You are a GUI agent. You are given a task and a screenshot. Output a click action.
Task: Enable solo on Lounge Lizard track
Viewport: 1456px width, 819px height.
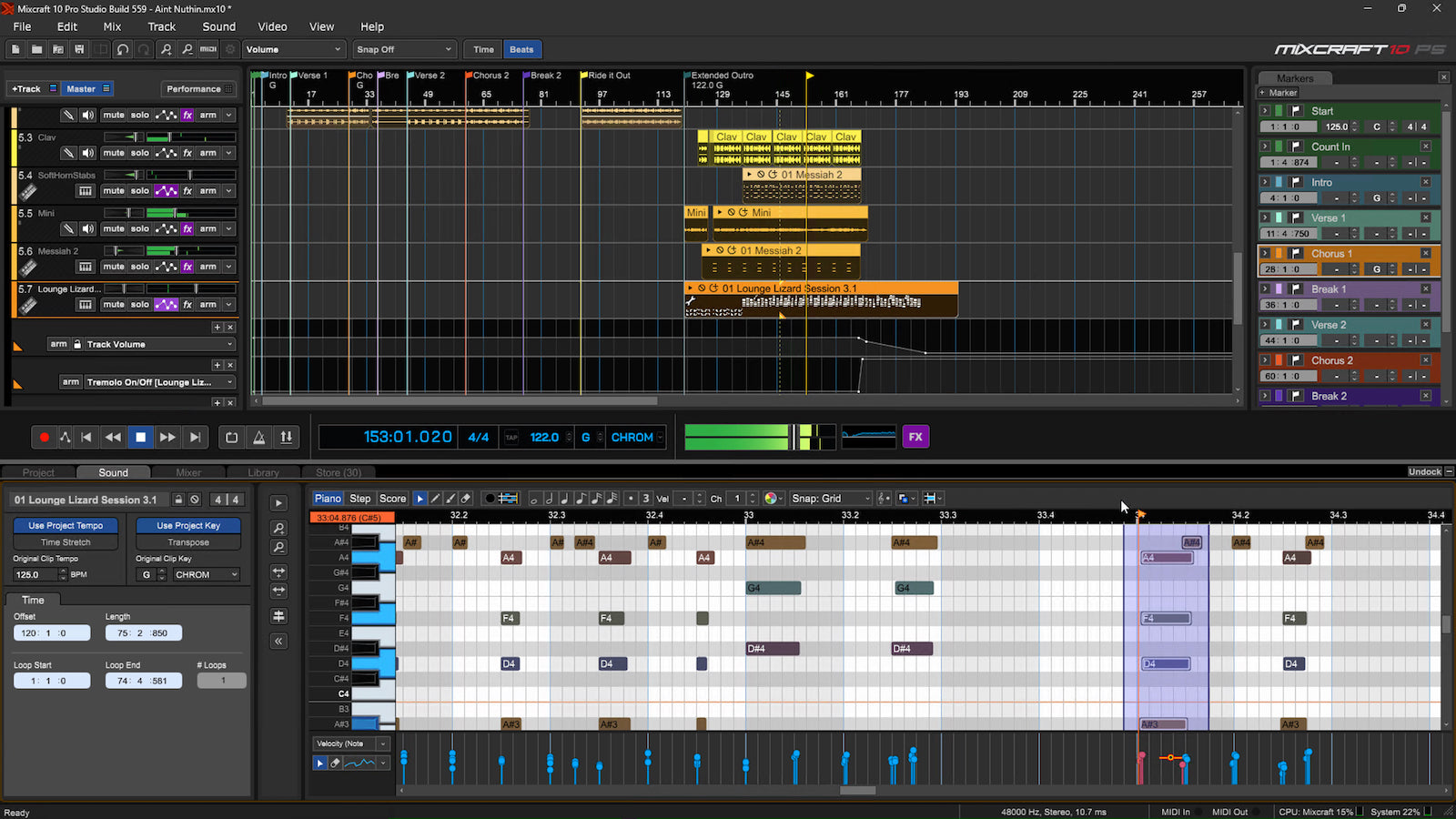(x=137, y=304)
